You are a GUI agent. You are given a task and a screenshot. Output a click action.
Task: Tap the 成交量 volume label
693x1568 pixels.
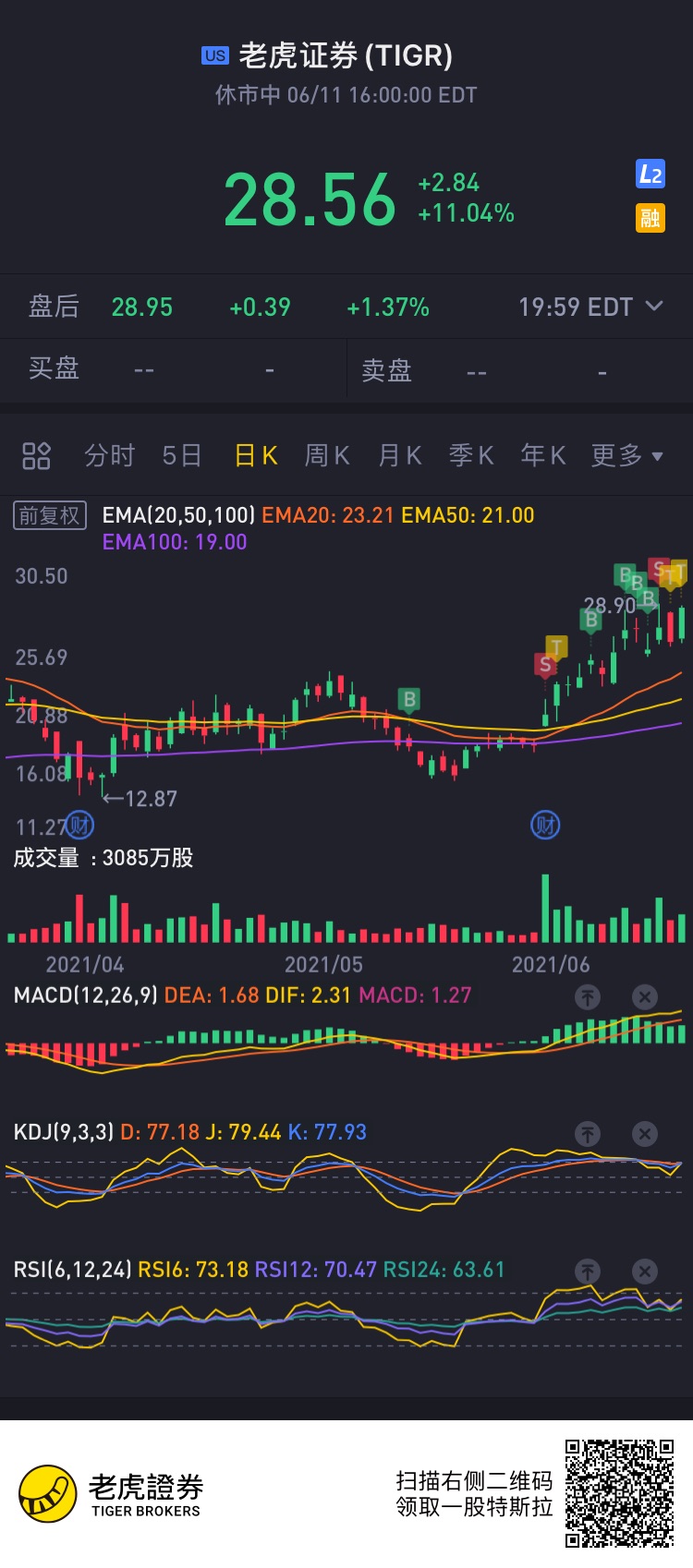[x=46, y=858]
